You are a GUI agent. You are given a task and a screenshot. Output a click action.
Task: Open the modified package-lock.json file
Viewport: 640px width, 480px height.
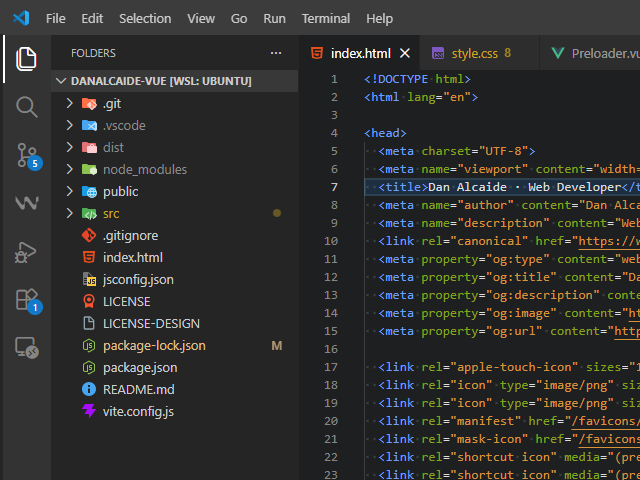click(x=175, y=346)
